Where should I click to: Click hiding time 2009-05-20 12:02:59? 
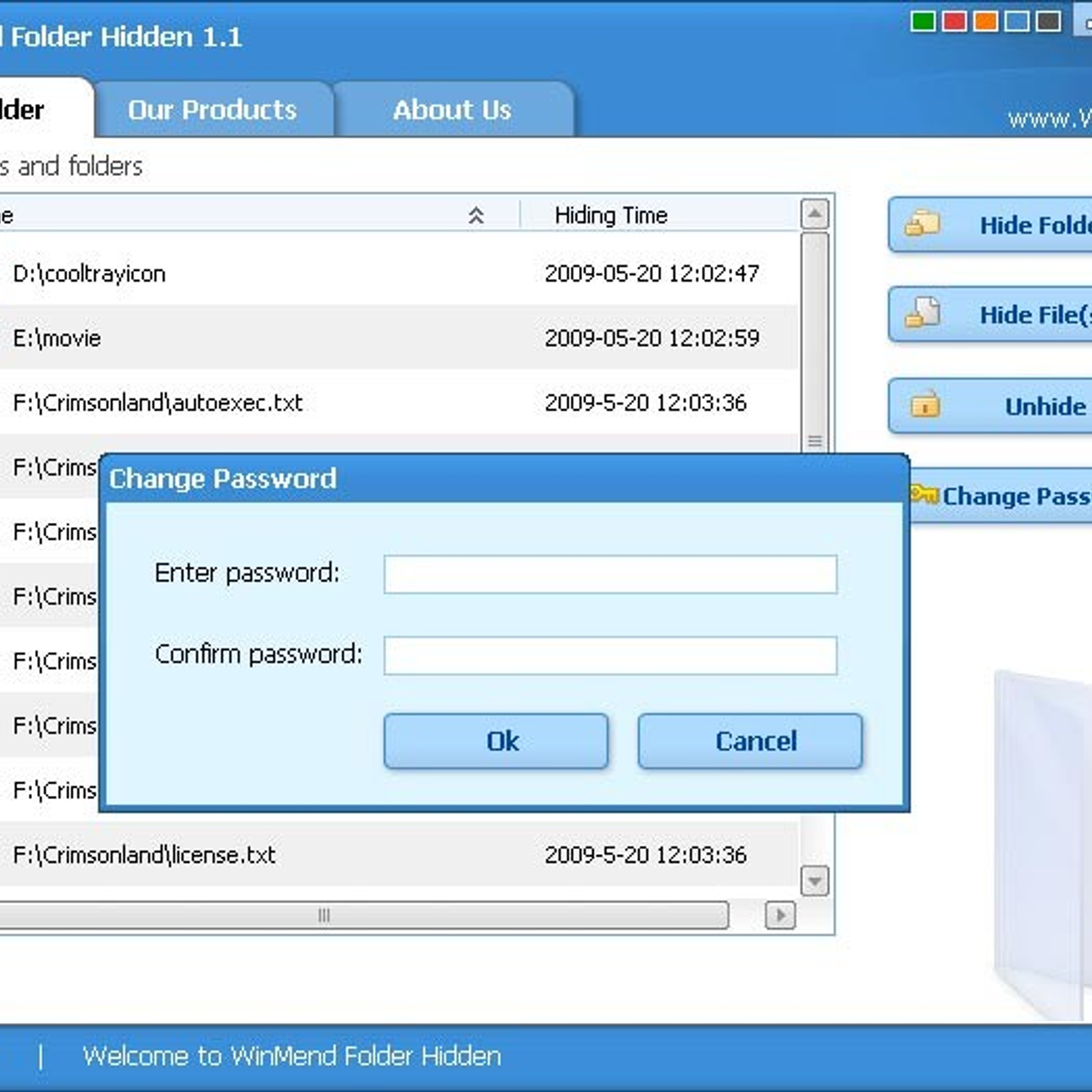click(x=652, y=338)
